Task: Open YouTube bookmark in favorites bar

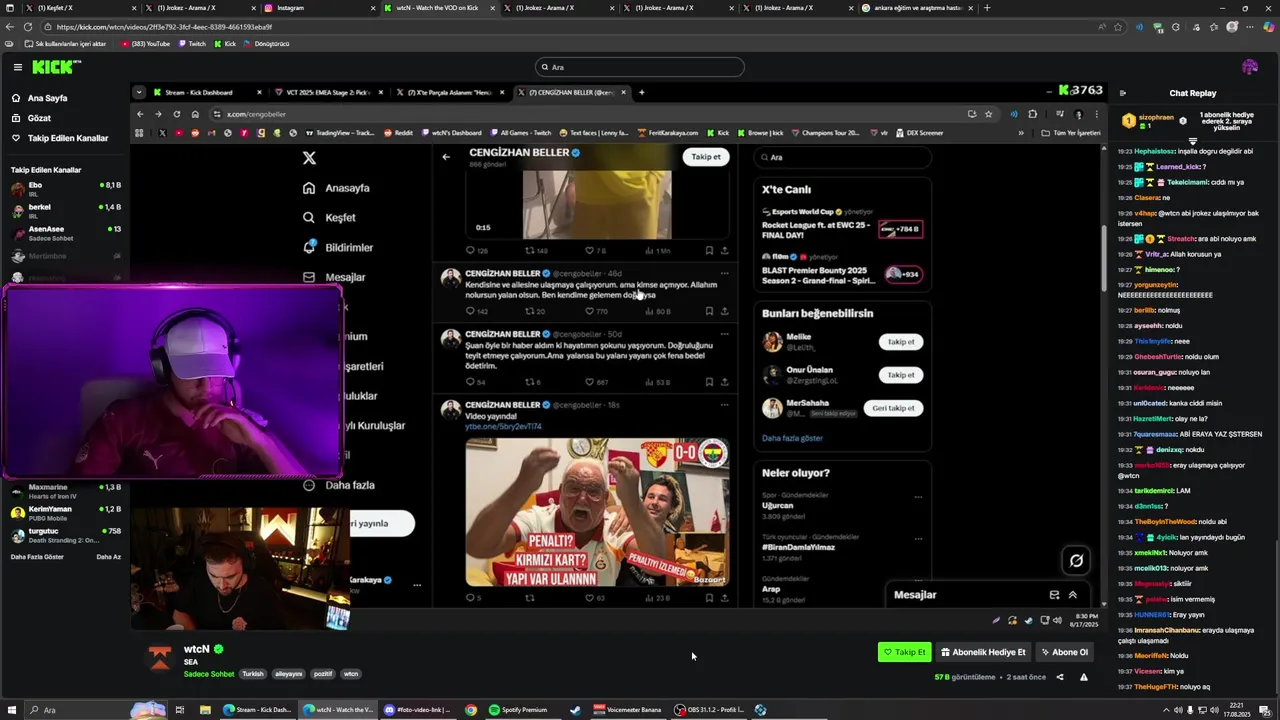Action: tap(145, 44)
